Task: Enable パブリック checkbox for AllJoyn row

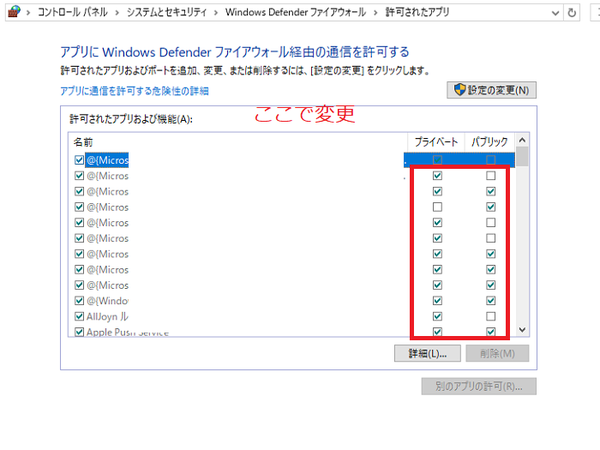Action: [491, 316]
